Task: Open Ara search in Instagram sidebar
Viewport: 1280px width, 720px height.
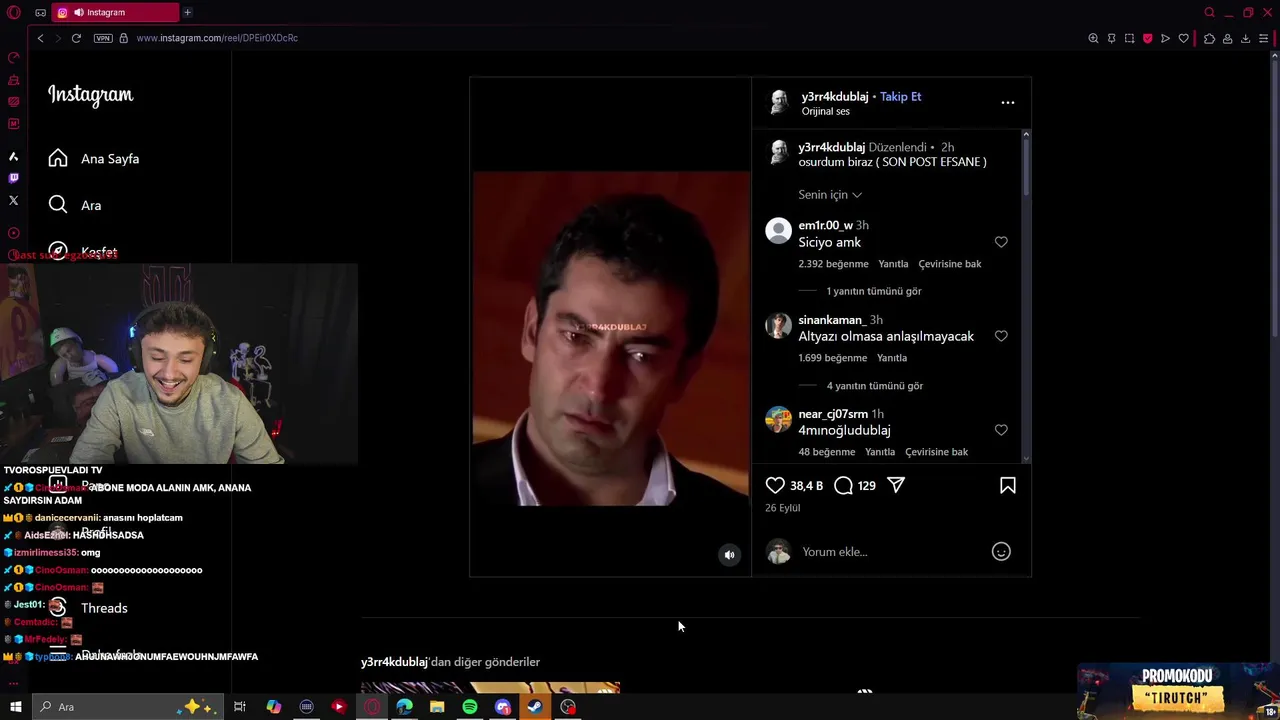Action: pyautogui.click(x=75, y=205)
